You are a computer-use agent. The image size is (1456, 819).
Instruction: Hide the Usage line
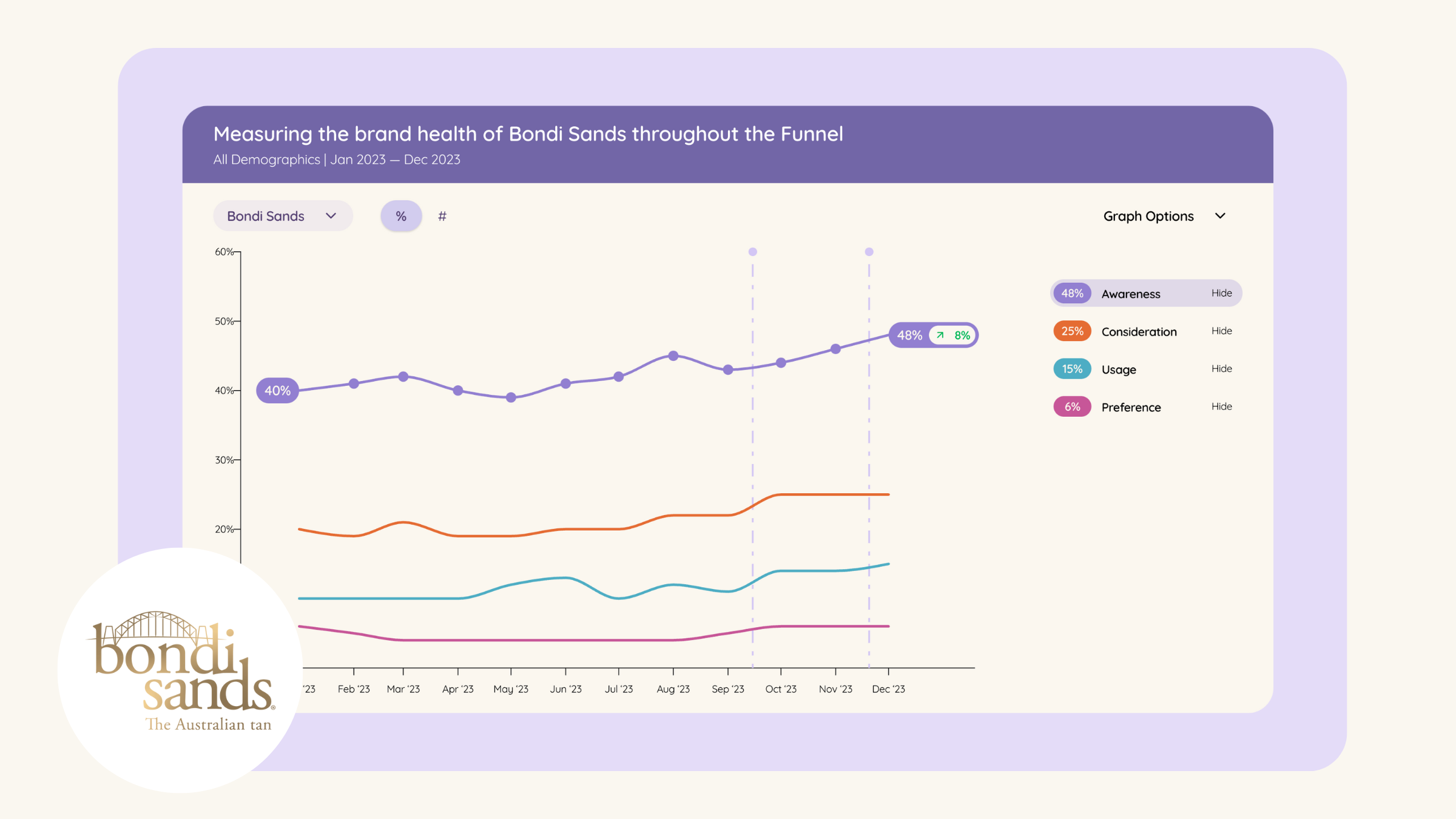click(1221, 368)
